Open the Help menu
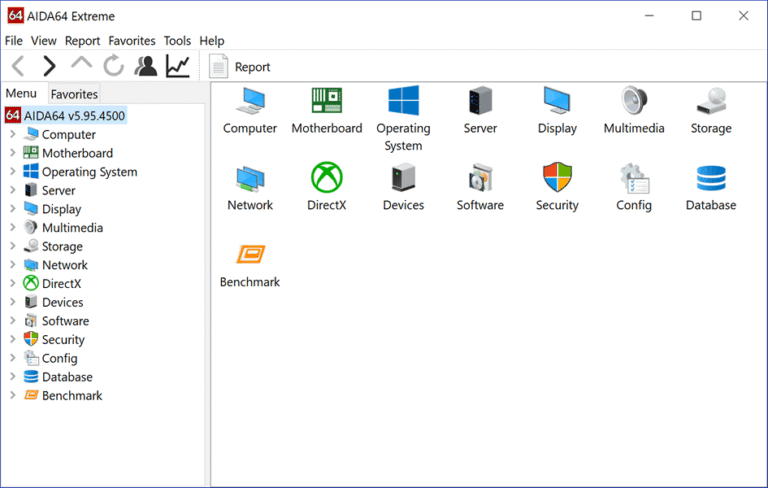The height and width of the screenshot is (488, 768). [212, 41]
